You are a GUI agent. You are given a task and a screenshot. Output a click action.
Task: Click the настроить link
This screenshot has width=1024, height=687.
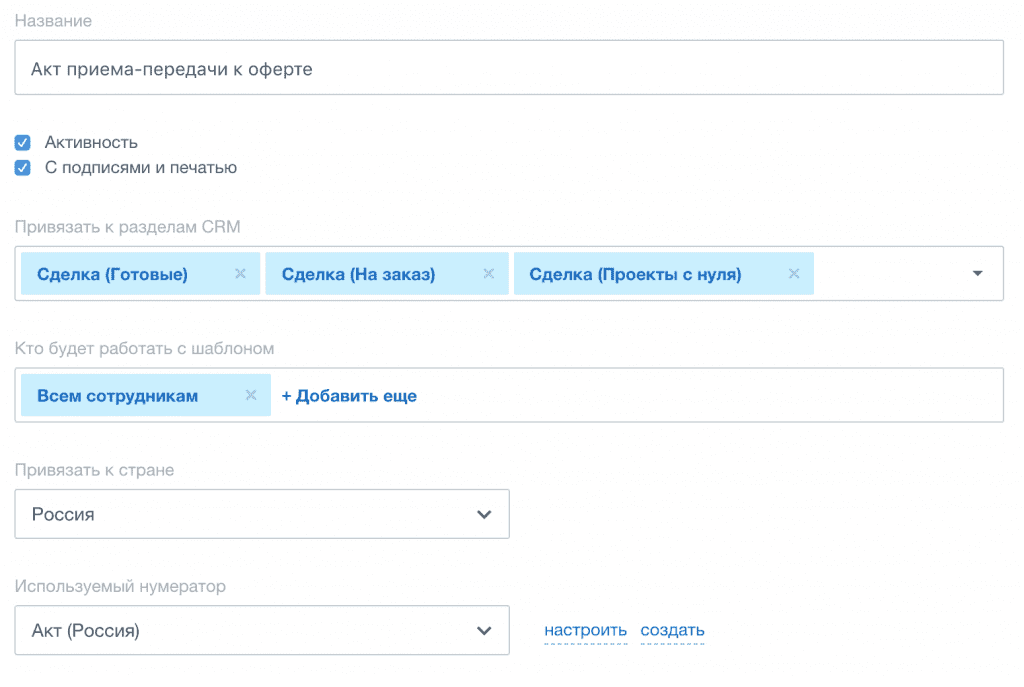tap(585, 630)
